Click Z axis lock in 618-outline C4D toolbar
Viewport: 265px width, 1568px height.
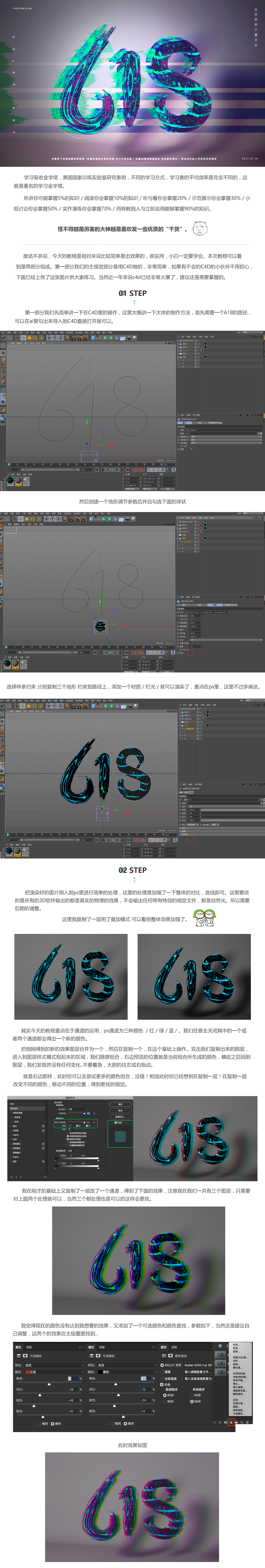click(x=60, y=338)
